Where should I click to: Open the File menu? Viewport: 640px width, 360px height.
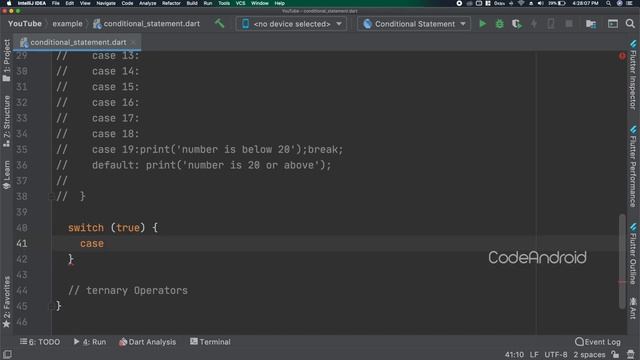click(56, 3)
